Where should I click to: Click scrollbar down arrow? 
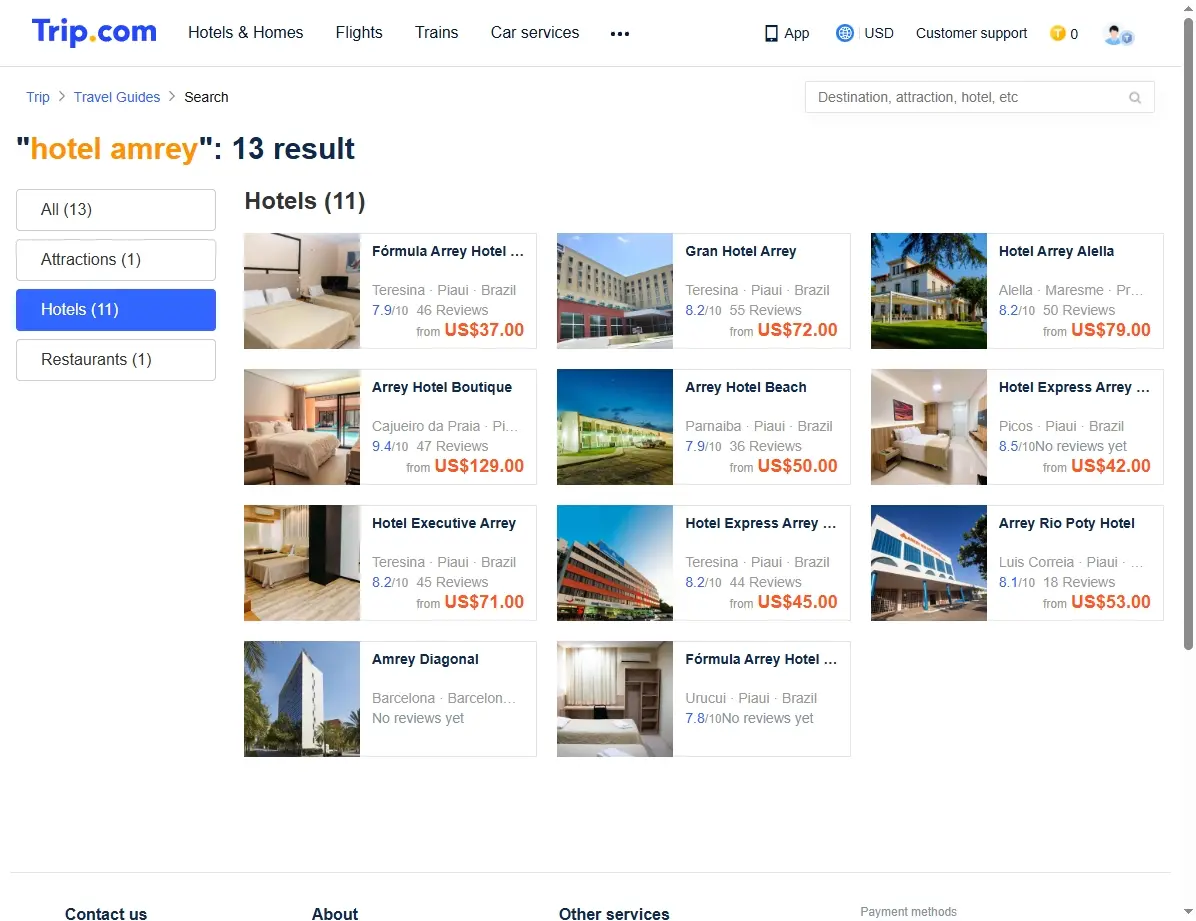tap(1188, 912)
